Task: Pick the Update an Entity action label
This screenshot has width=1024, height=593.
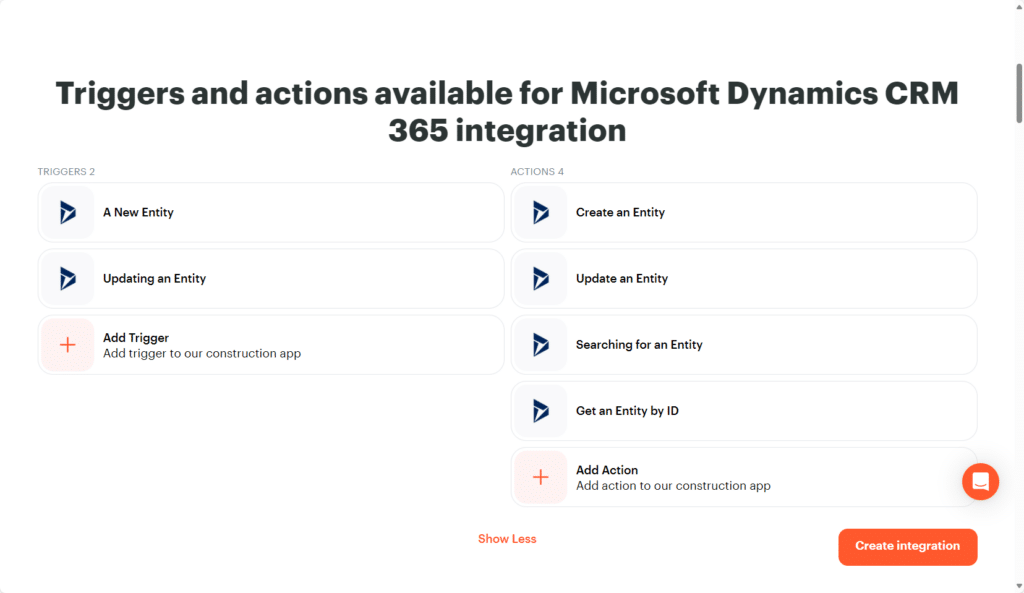Action: point(621,278)
